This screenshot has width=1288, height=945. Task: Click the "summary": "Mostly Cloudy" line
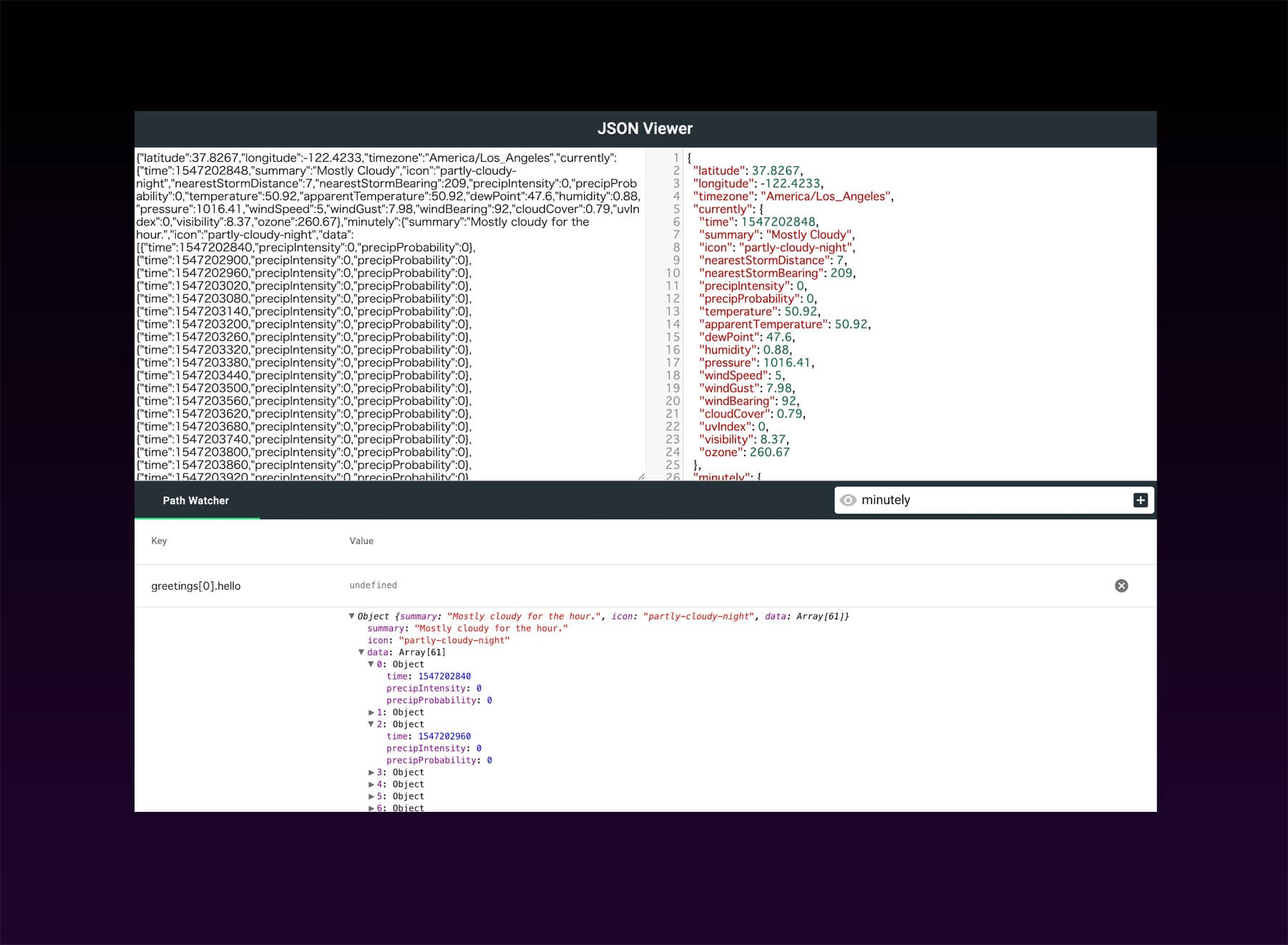tap(776, 235)
